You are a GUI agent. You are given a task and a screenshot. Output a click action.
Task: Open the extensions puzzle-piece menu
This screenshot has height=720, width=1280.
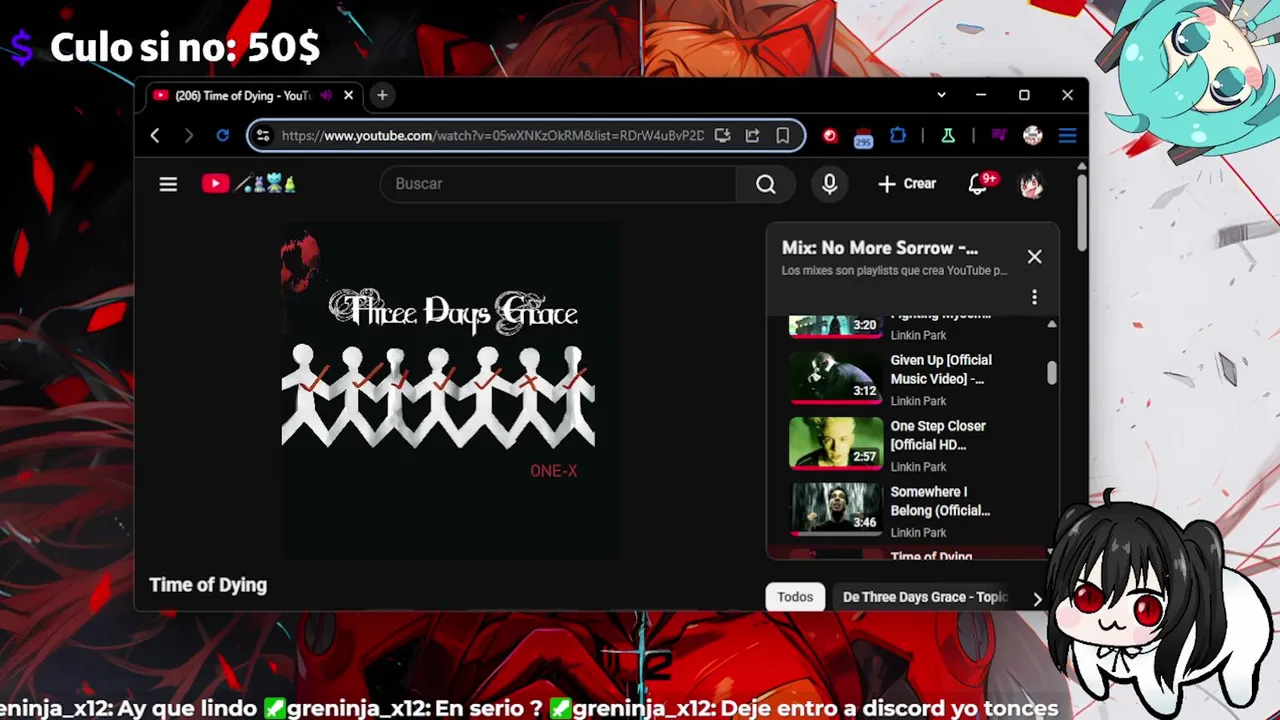[x=897, y=136]
